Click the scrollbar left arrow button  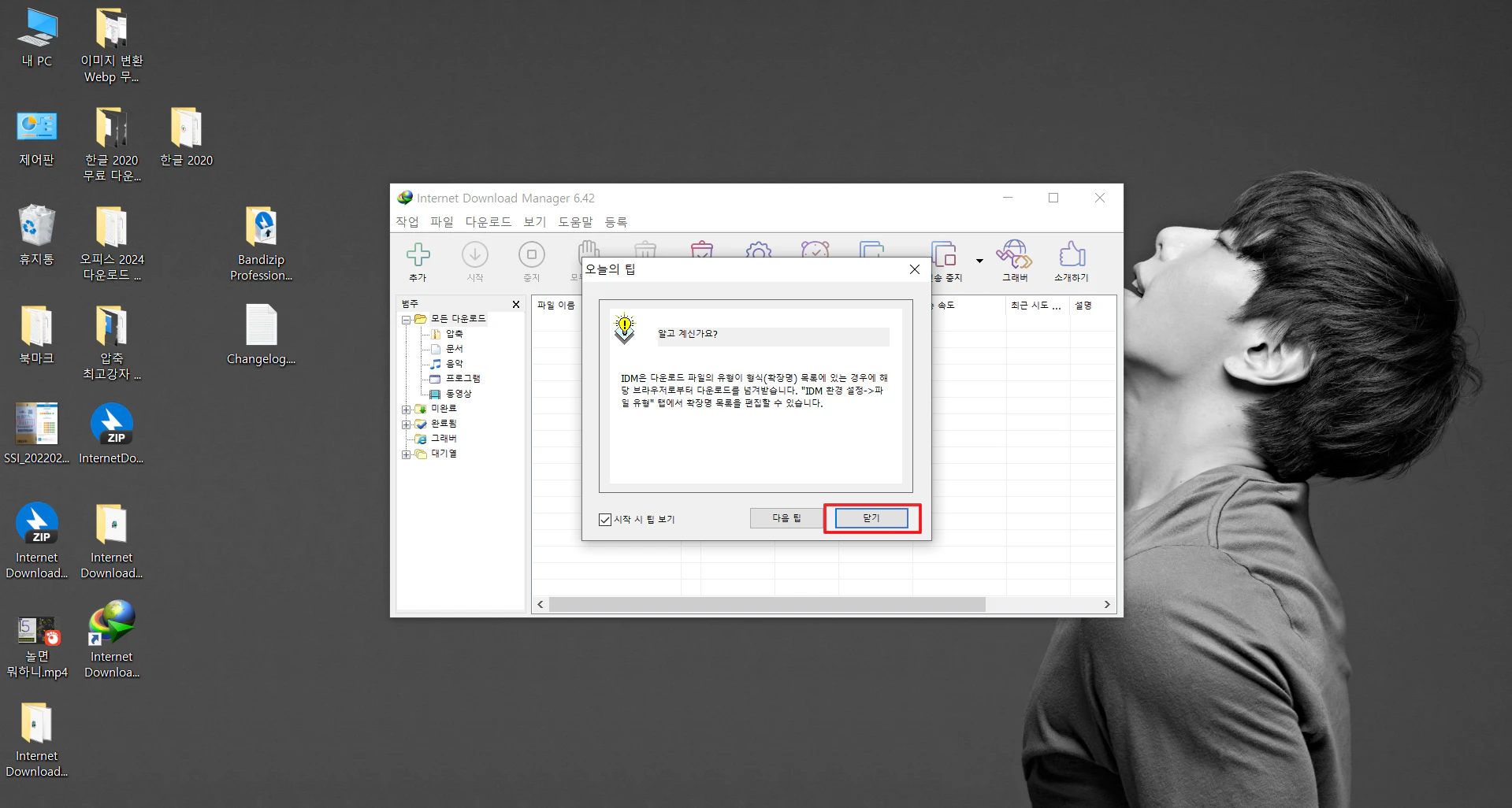coord(541,604)
